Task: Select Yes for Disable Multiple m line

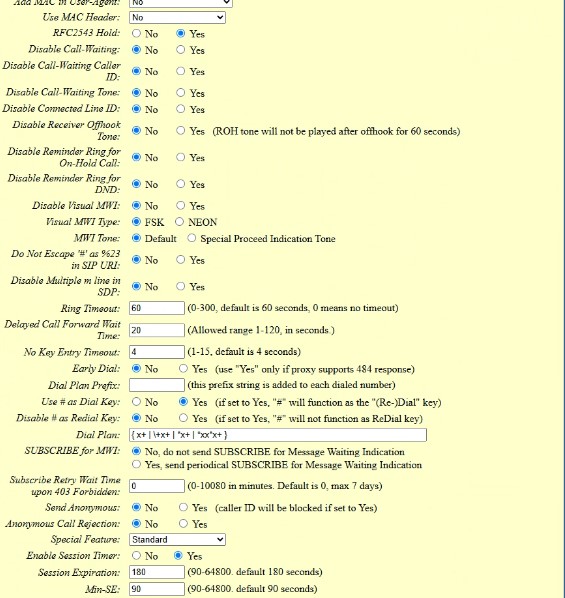Action: (180, 286)
